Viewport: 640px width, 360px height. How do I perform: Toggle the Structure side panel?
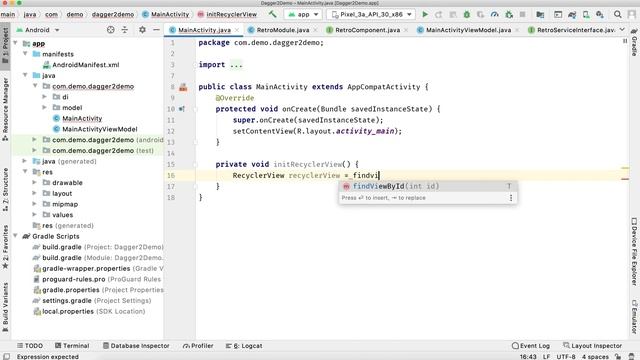coord(5,189)
